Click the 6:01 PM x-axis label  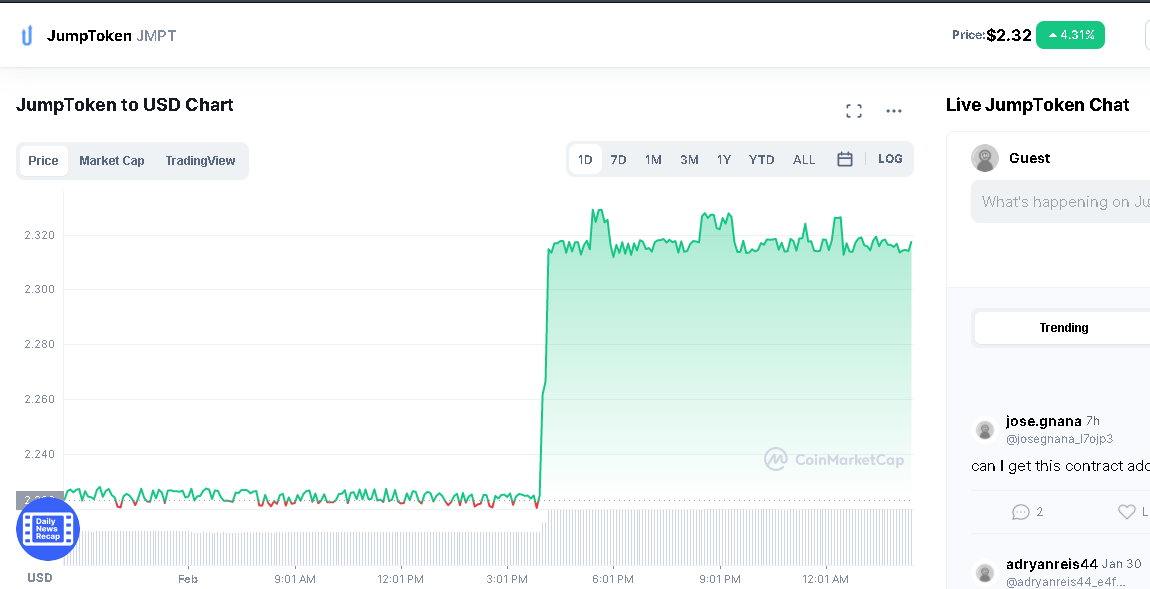[x=613, y=579]
